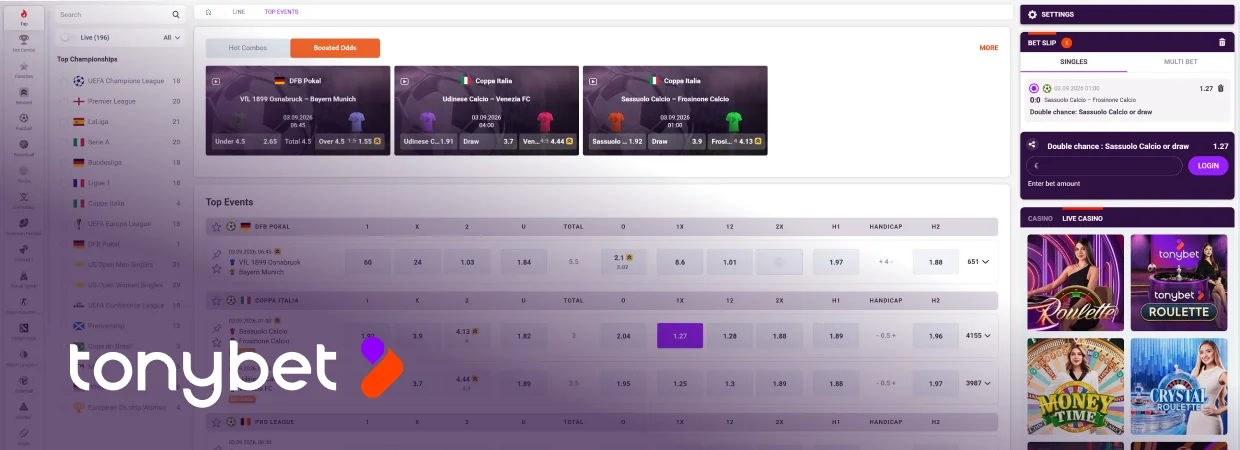The image size is (1240, 450).
Task: Play stream icon on Osnabruck–Bayern card
Action: pyautogui.click(x=216, y=80)
